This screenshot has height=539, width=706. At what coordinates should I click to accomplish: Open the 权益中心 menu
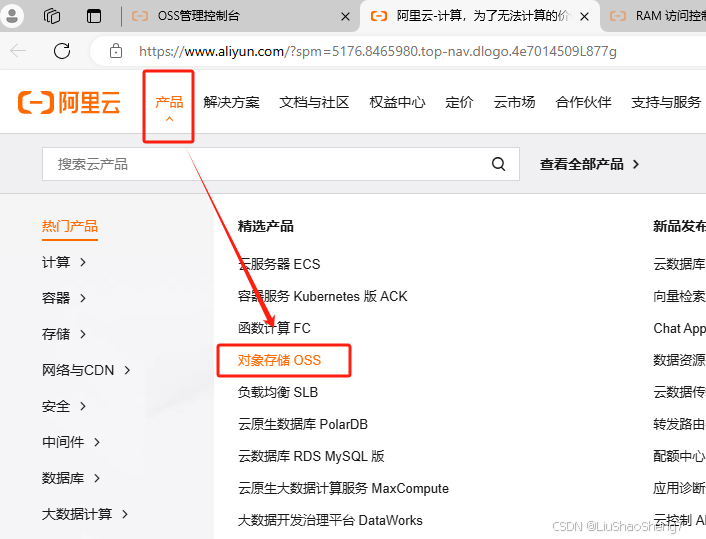397,102
